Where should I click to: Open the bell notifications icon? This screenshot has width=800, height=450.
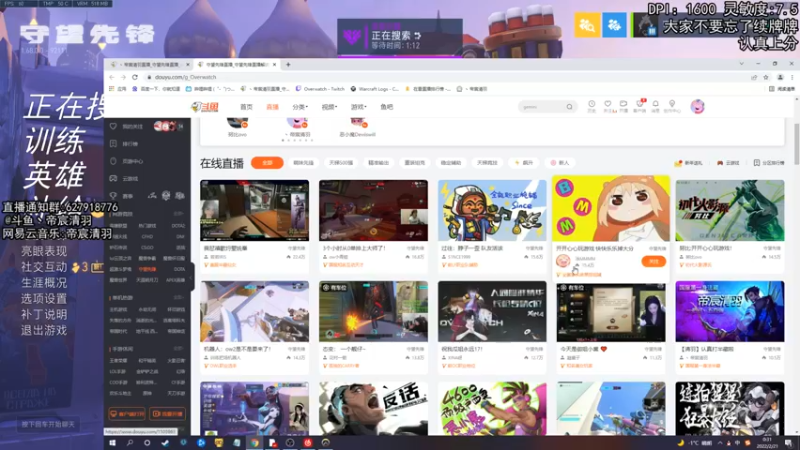pos(656,106)
